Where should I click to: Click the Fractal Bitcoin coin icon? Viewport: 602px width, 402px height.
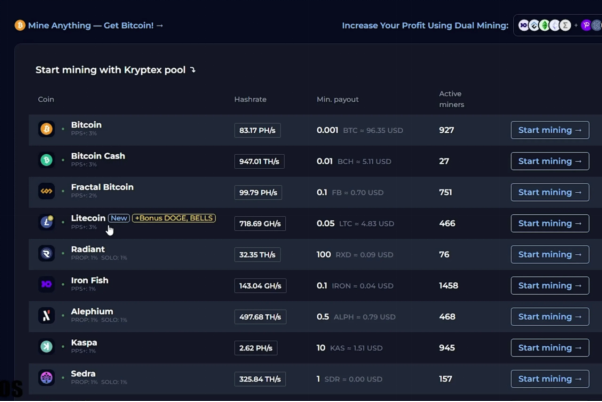click(46, 191)
